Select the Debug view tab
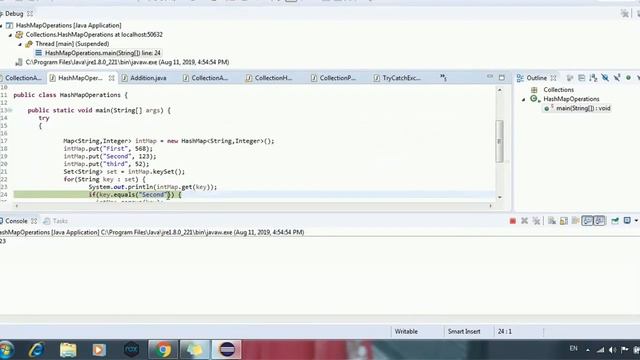Viewport: 640px width, 360px height. [14, 13]
